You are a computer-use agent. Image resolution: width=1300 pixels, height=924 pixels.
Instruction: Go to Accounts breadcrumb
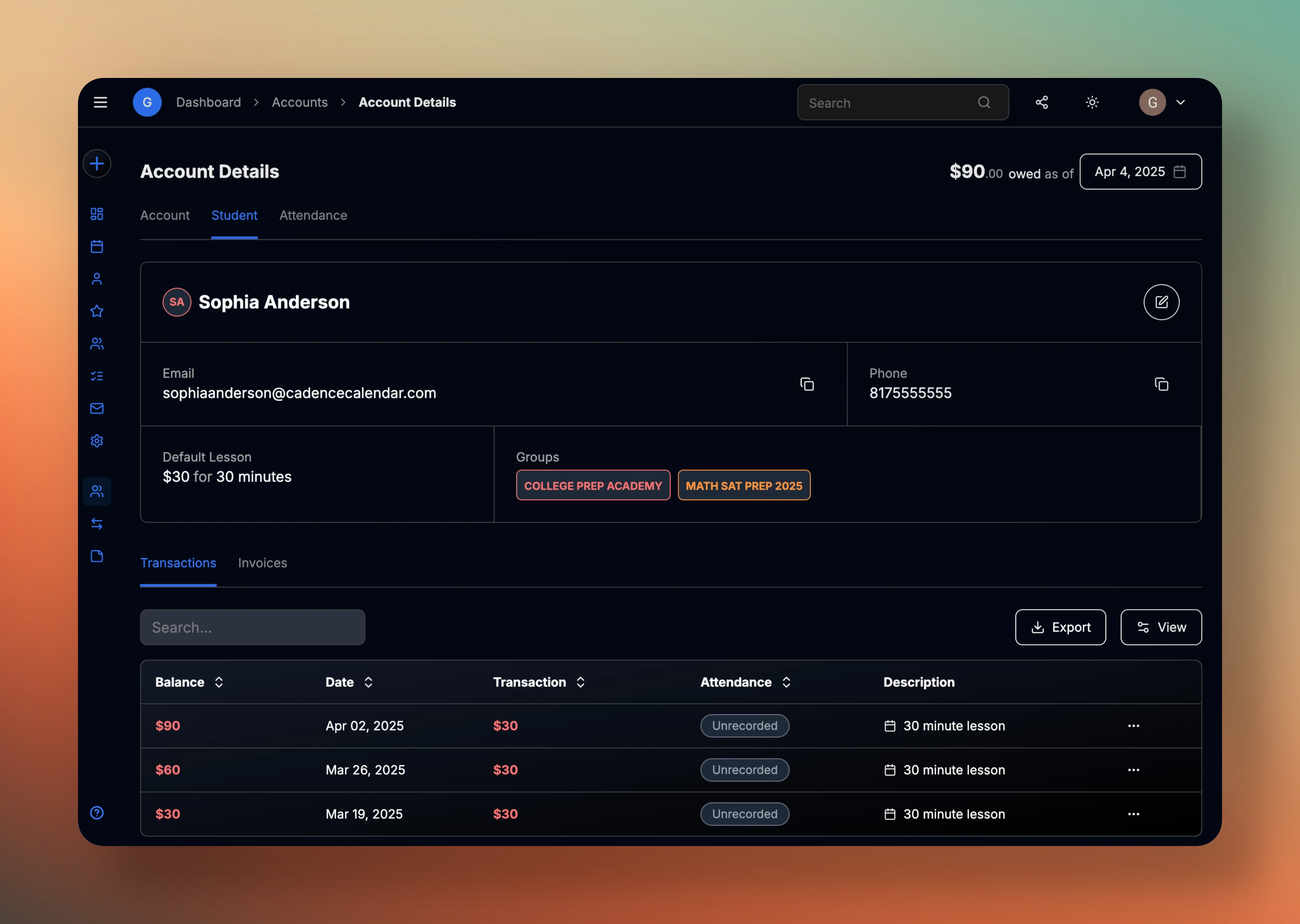[299, 102]
